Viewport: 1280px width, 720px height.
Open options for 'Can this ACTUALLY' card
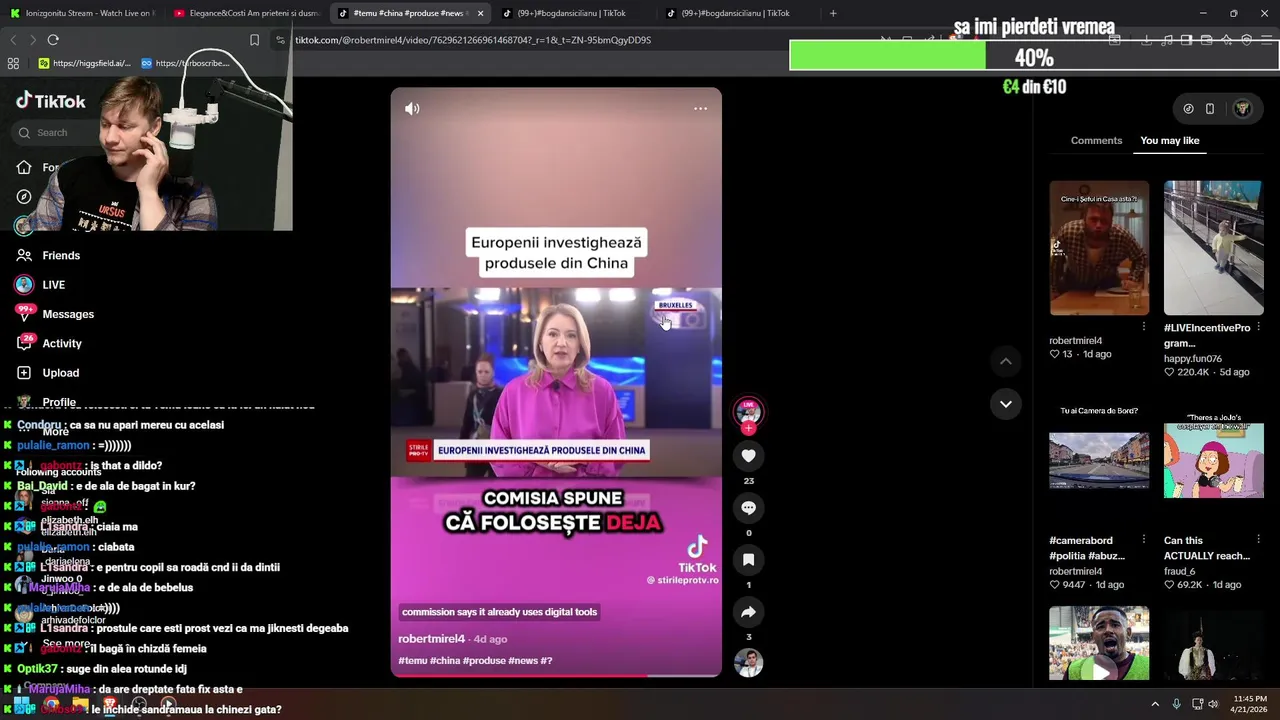(x=1258, y=540)
